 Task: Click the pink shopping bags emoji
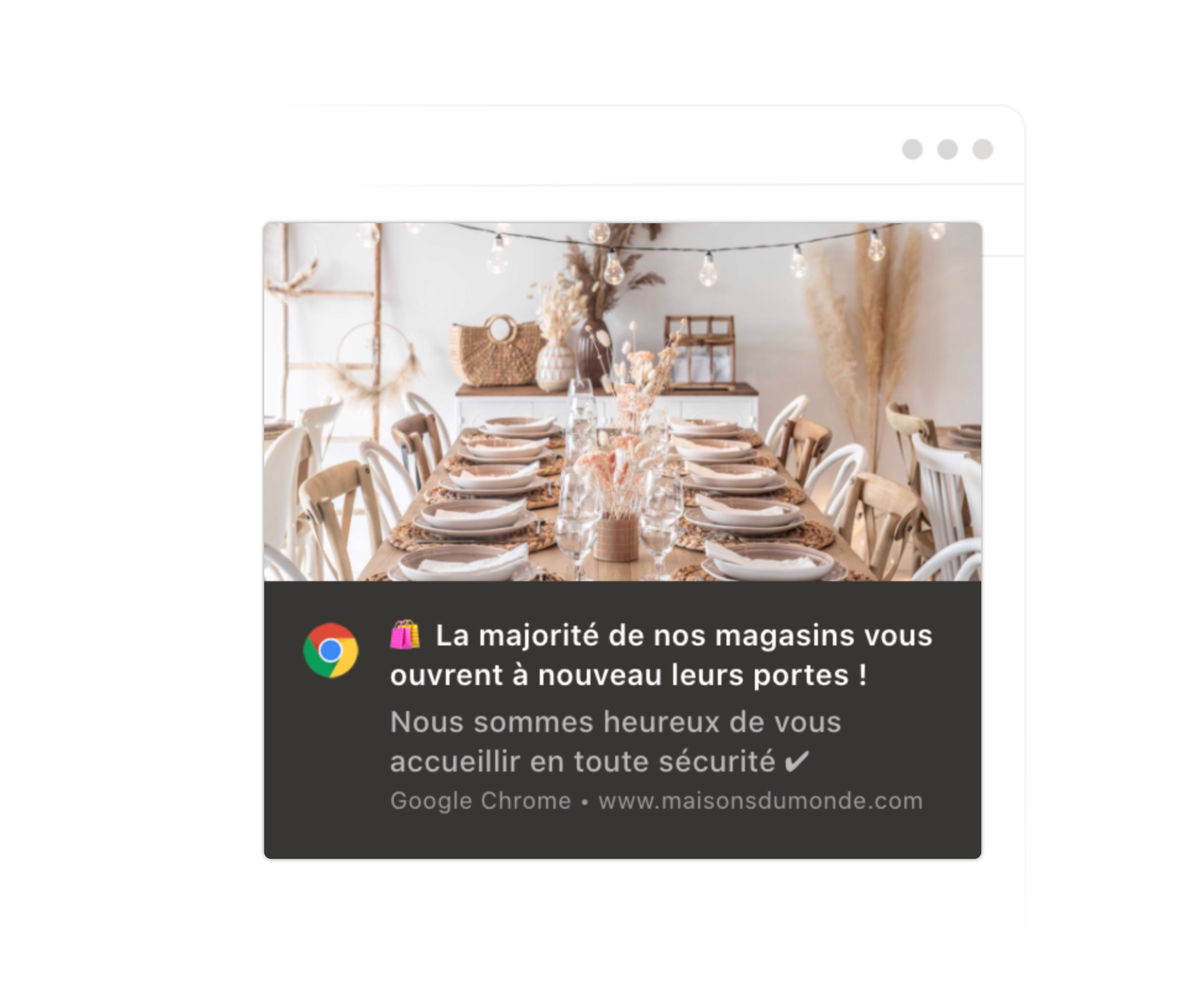(405, 635)
